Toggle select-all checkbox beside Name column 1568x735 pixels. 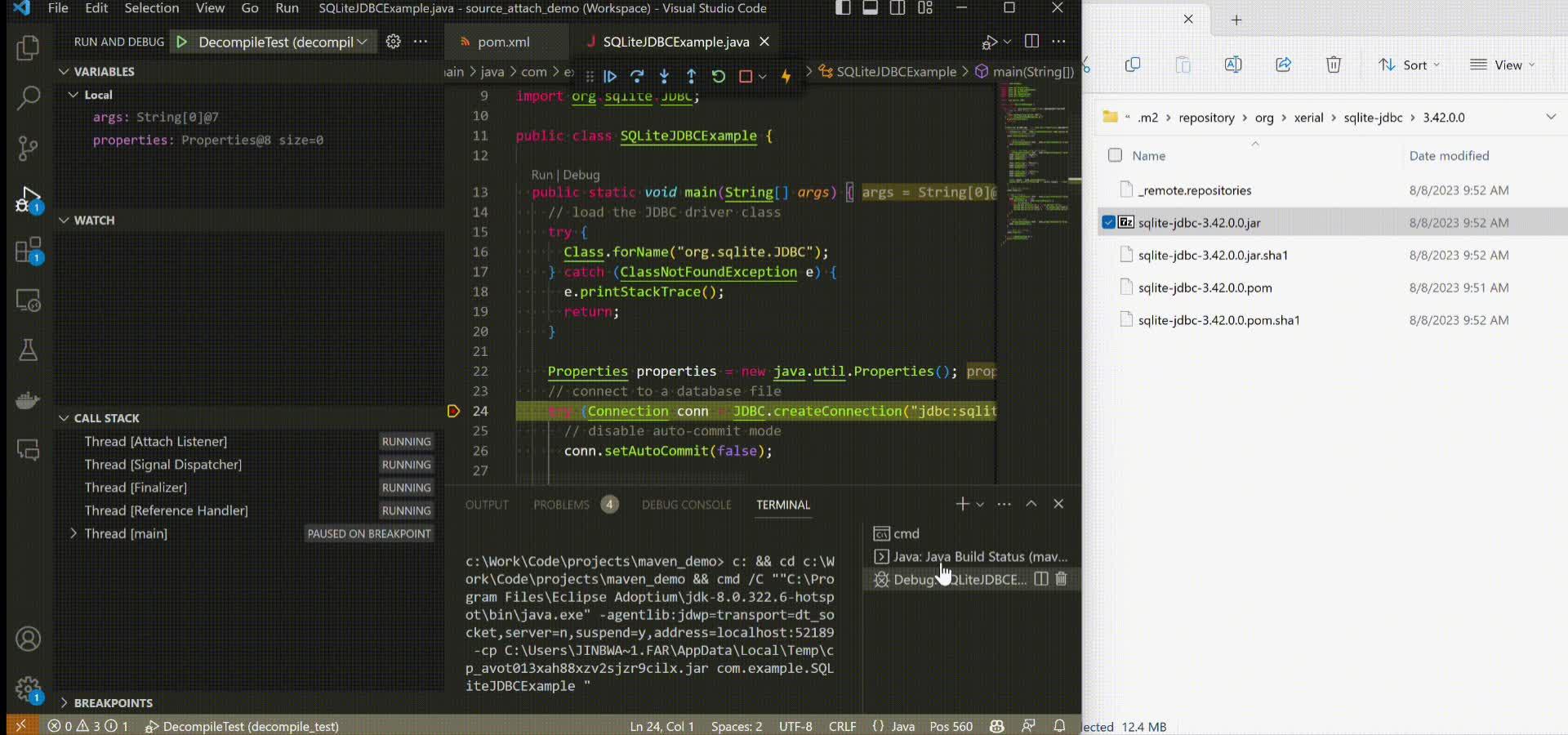click(x=1115, y=155)
